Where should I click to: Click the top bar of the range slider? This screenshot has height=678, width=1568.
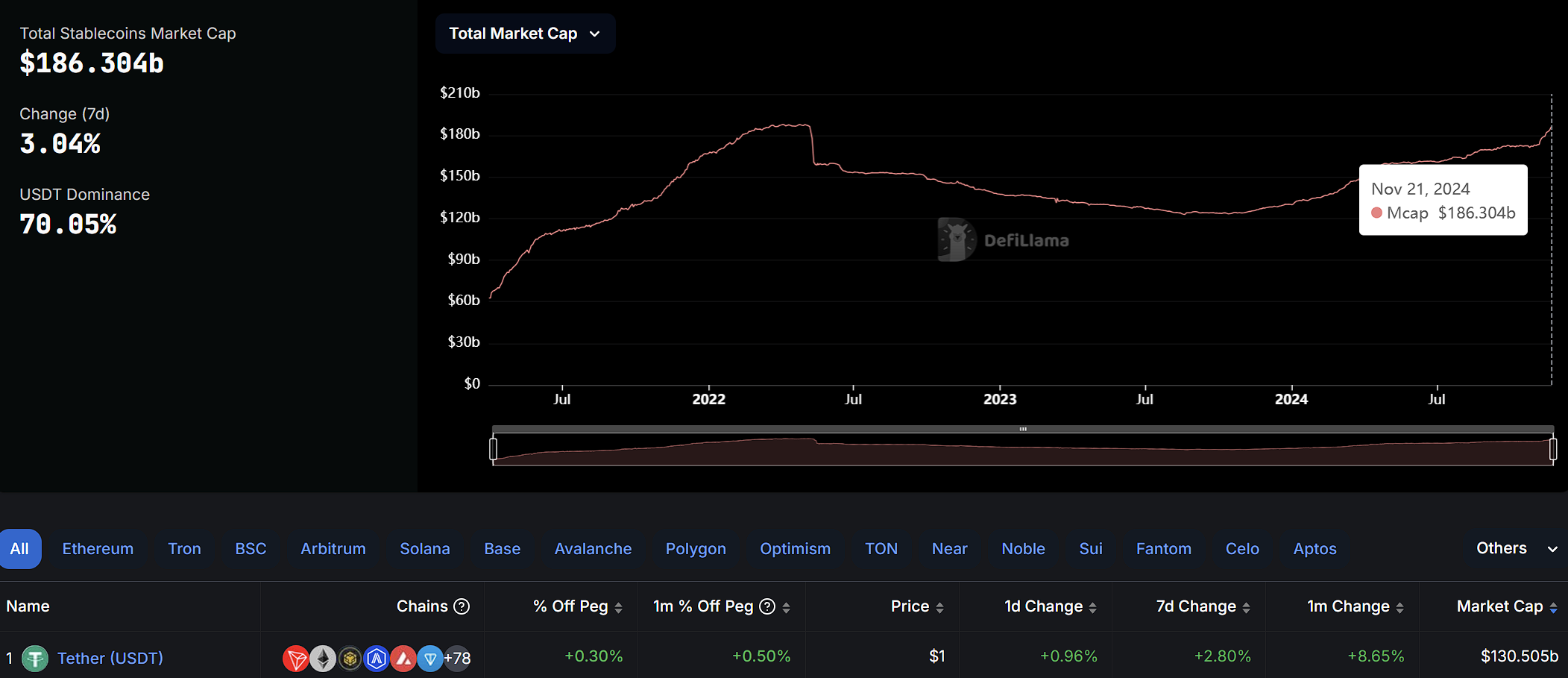[x=1023, y=429]
